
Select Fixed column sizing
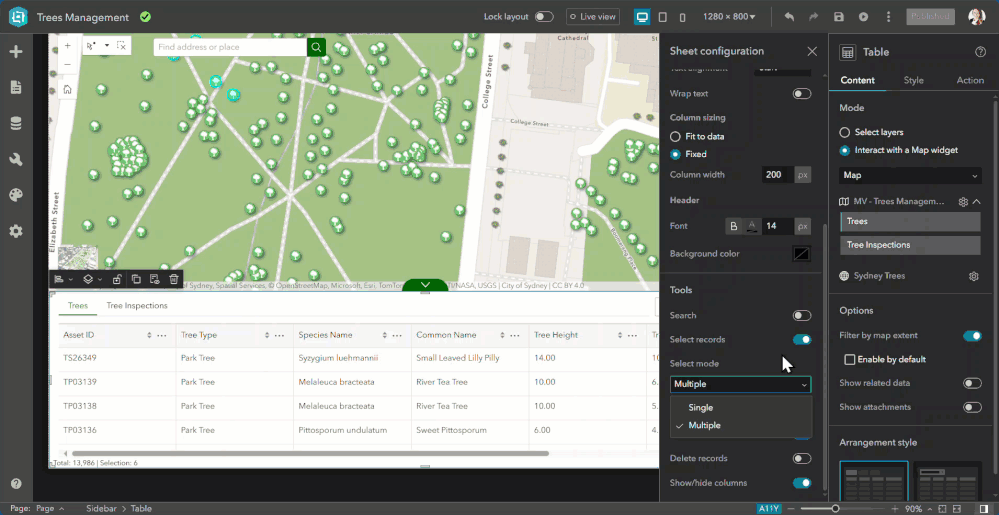coord(675,154)
